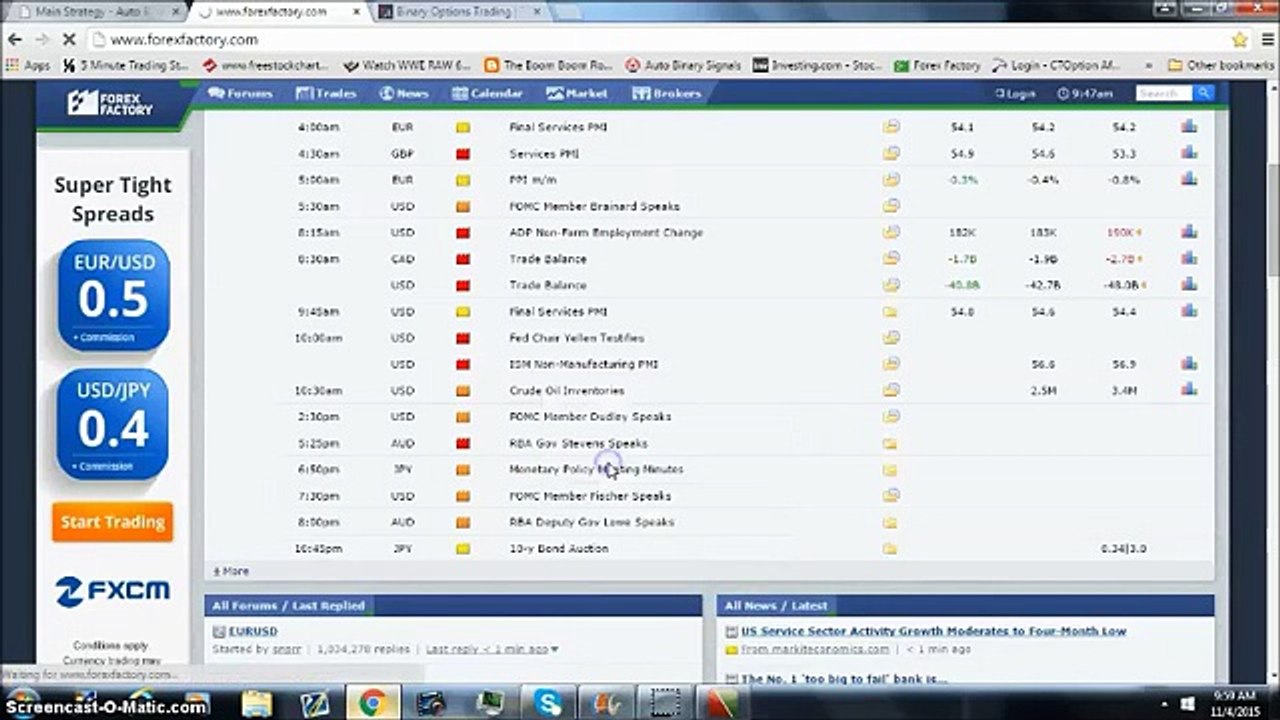Open the Last reply dropdown for EURUSD thread
The image size is (1280, 720).
click(x=492, y=649)
